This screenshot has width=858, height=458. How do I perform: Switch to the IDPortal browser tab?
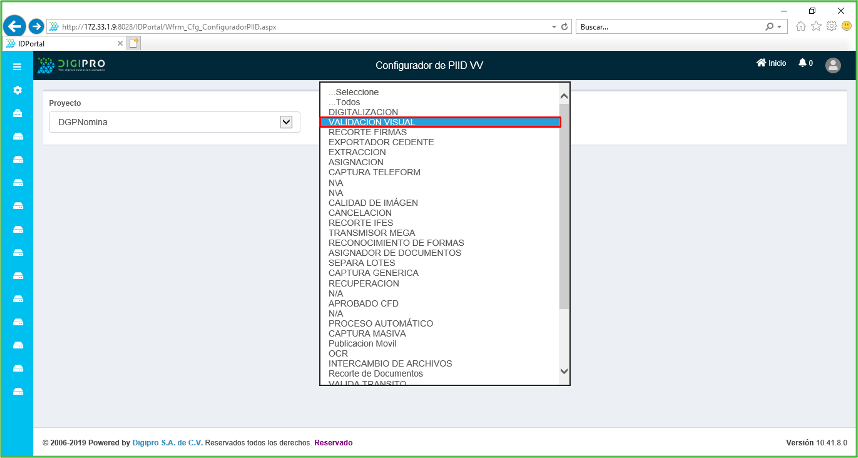[x=60, y=43]
